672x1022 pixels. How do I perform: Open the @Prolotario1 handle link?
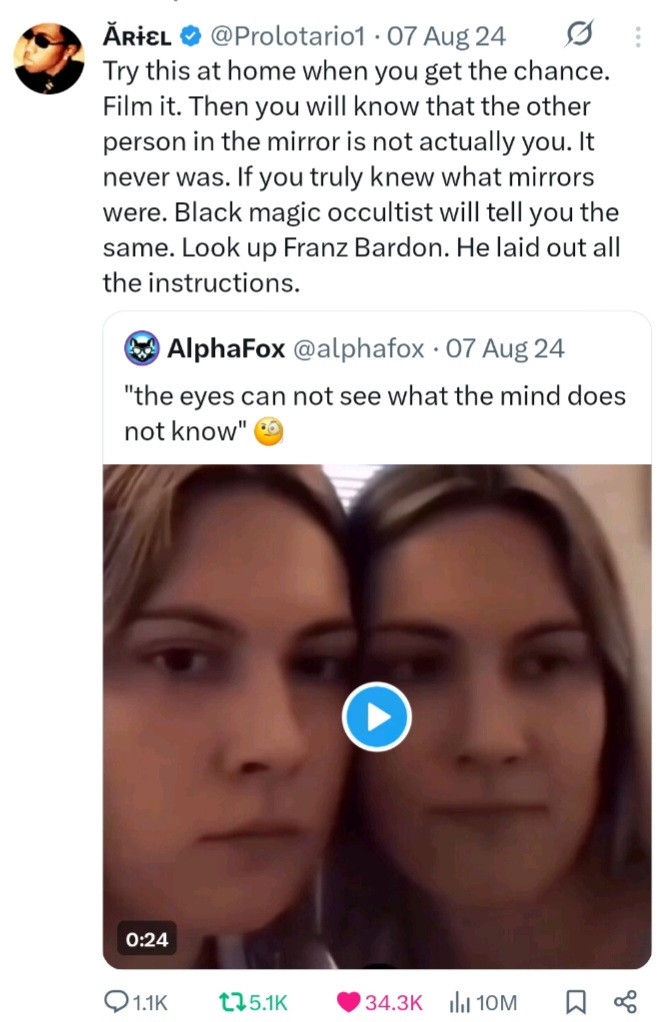[287, 36]
